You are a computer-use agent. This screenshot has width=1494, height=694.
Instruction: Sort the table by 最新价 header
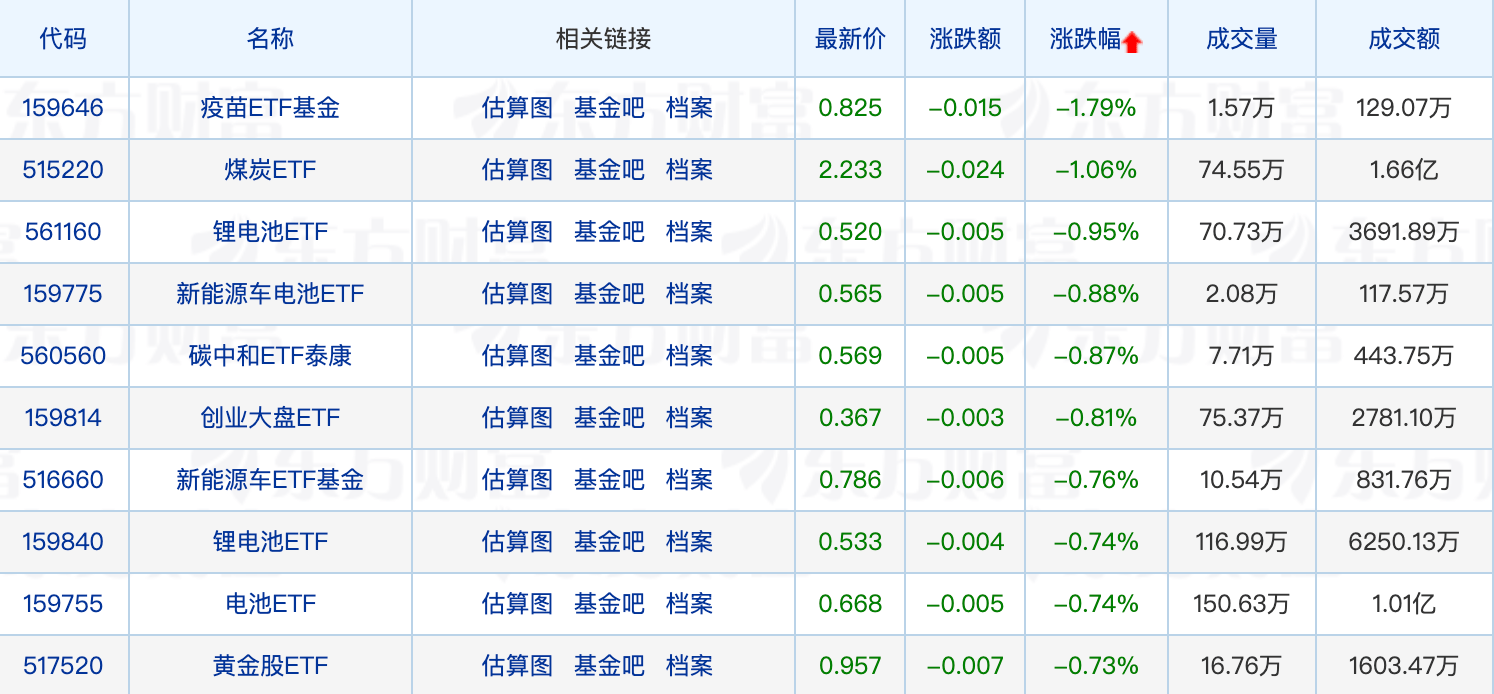[850, 39]
